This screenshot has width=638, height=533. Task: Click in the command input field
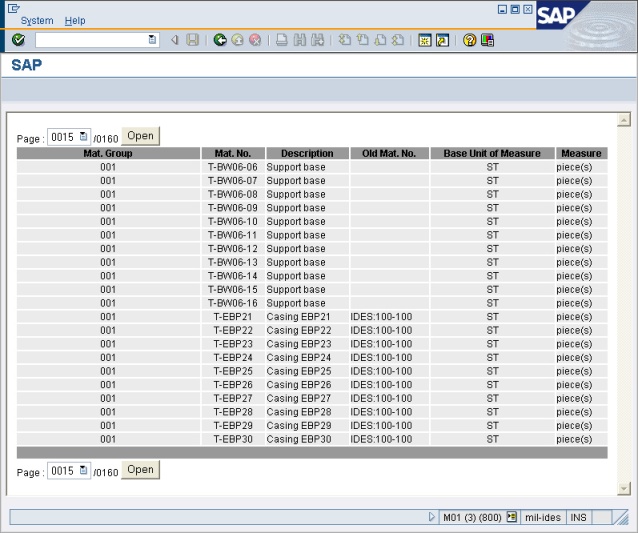pos(90,40)
